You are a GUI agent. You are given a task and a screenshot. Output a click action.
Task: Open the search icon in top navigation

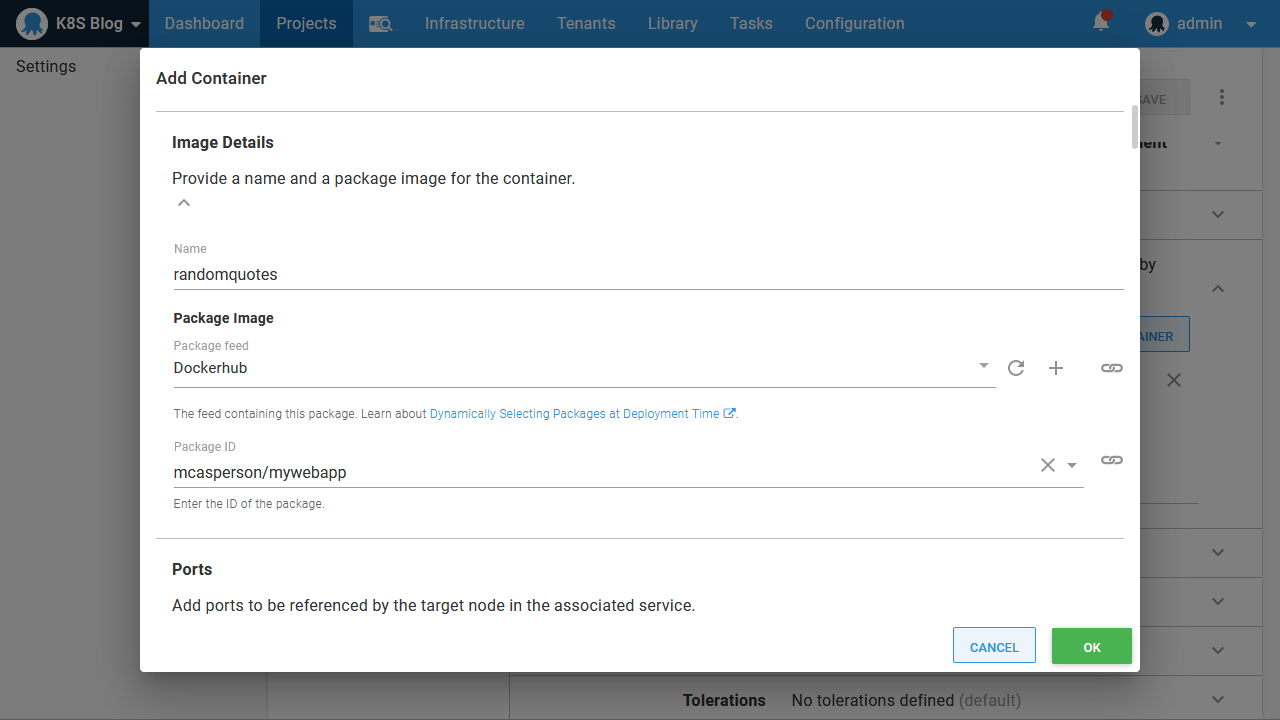click(380, 24)
